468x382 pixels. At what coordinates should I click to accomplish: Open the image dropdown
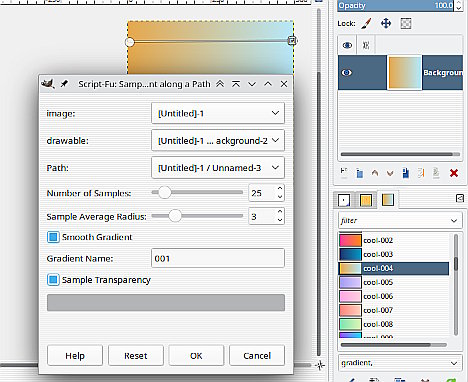coord(218,113)
